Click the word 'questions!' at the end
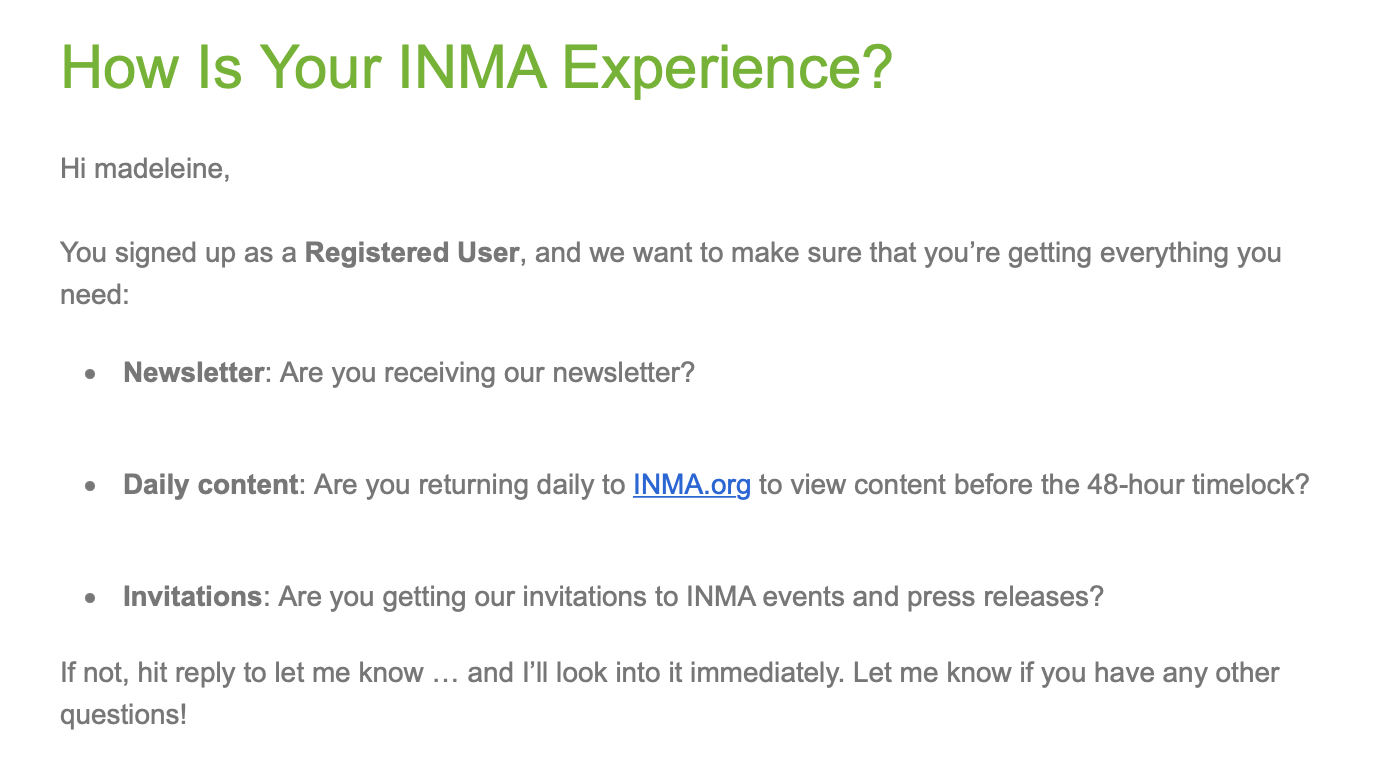This screenshot has width=1378, height=760. click(124, 716)
